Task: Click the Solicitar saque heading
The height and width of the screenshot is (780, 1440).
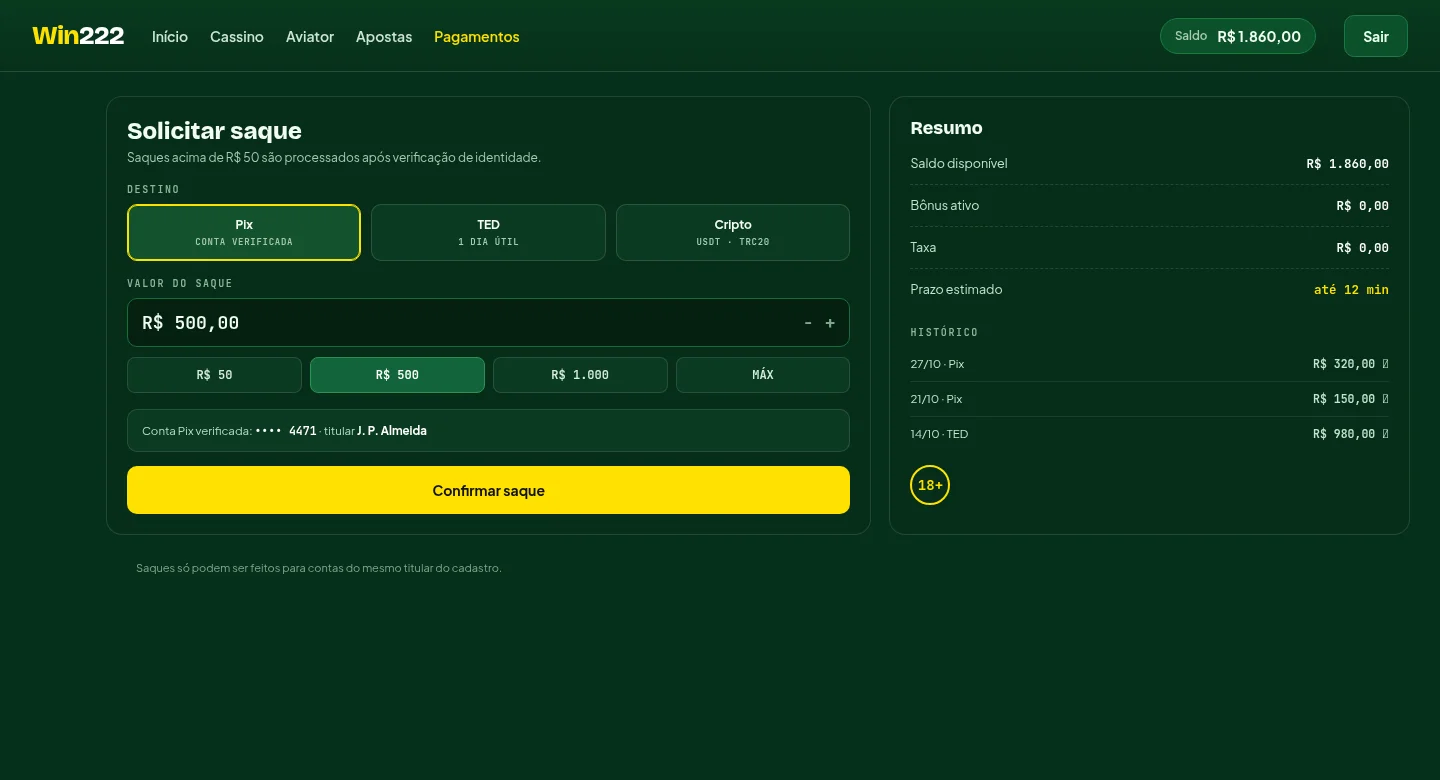Action: [x=214, y=131]
